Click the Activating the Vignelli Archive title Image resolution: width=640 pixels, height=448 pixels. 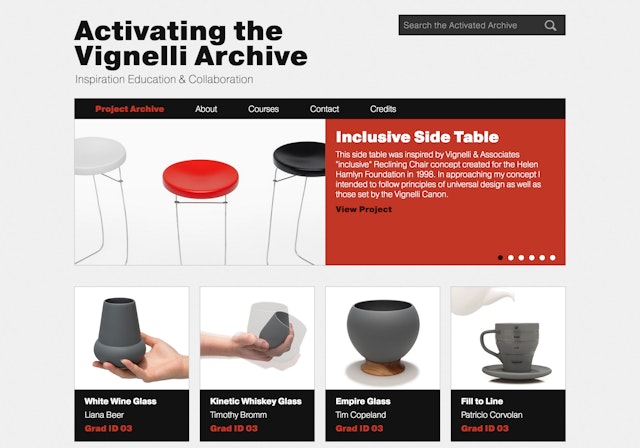coord(191,44)
